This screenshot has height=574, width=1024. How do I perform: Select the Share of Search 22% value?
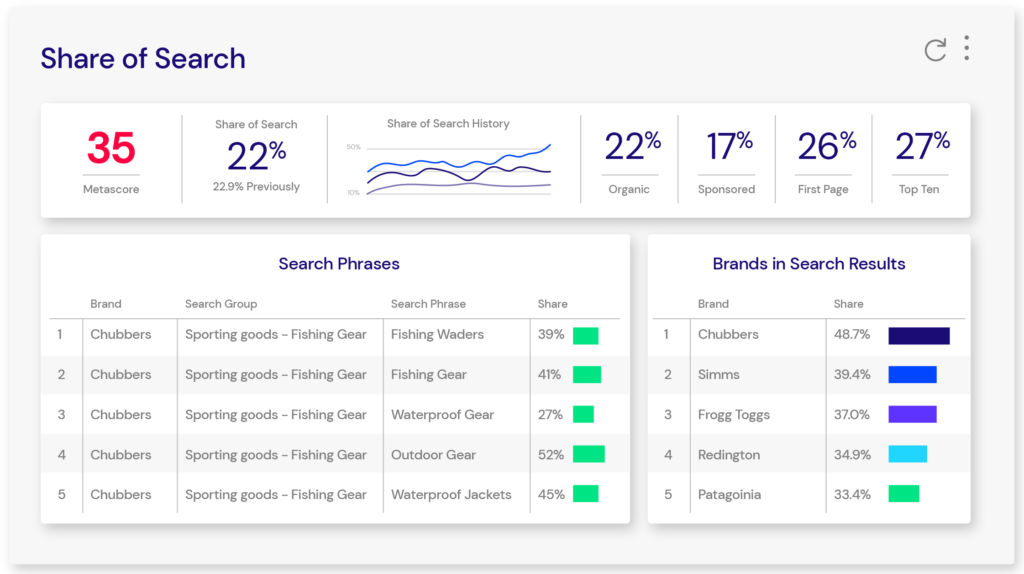pos(257,156)
